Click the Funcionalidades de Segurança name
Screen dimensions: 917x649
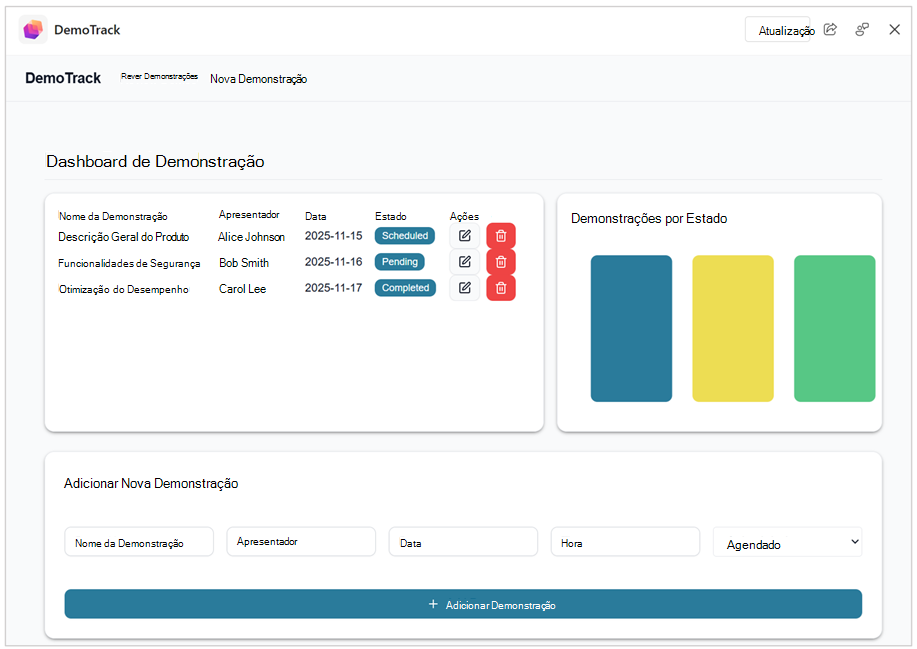pyautogui.click(x=129, y=264)
